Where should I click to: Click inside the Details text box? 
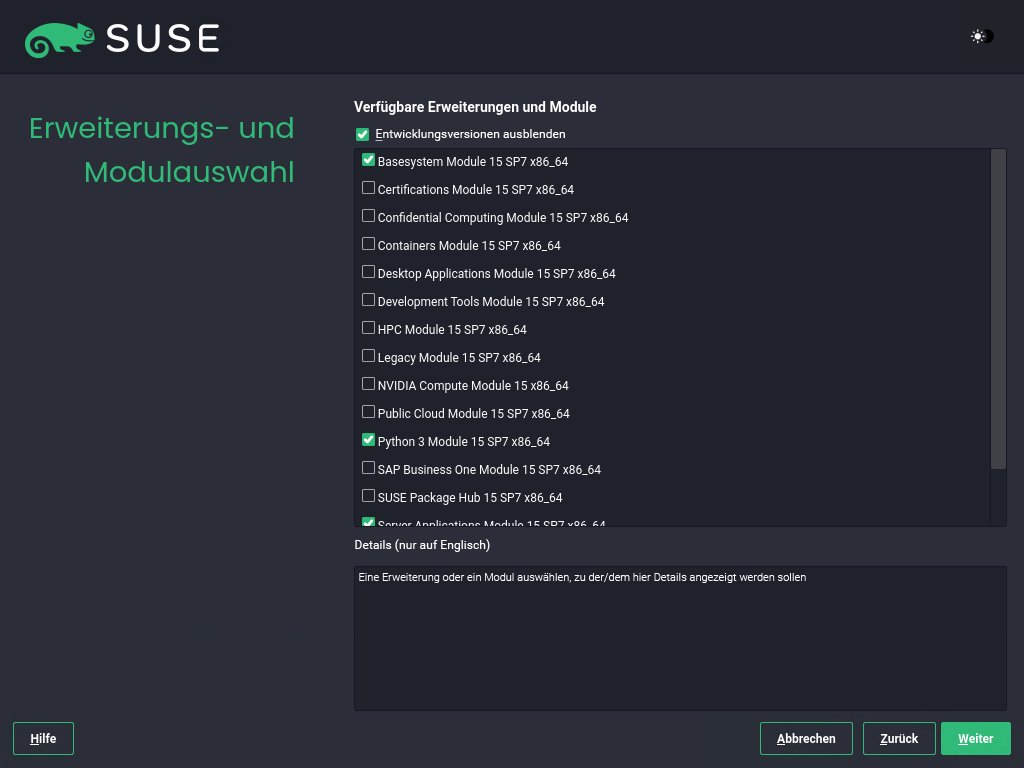680,638
